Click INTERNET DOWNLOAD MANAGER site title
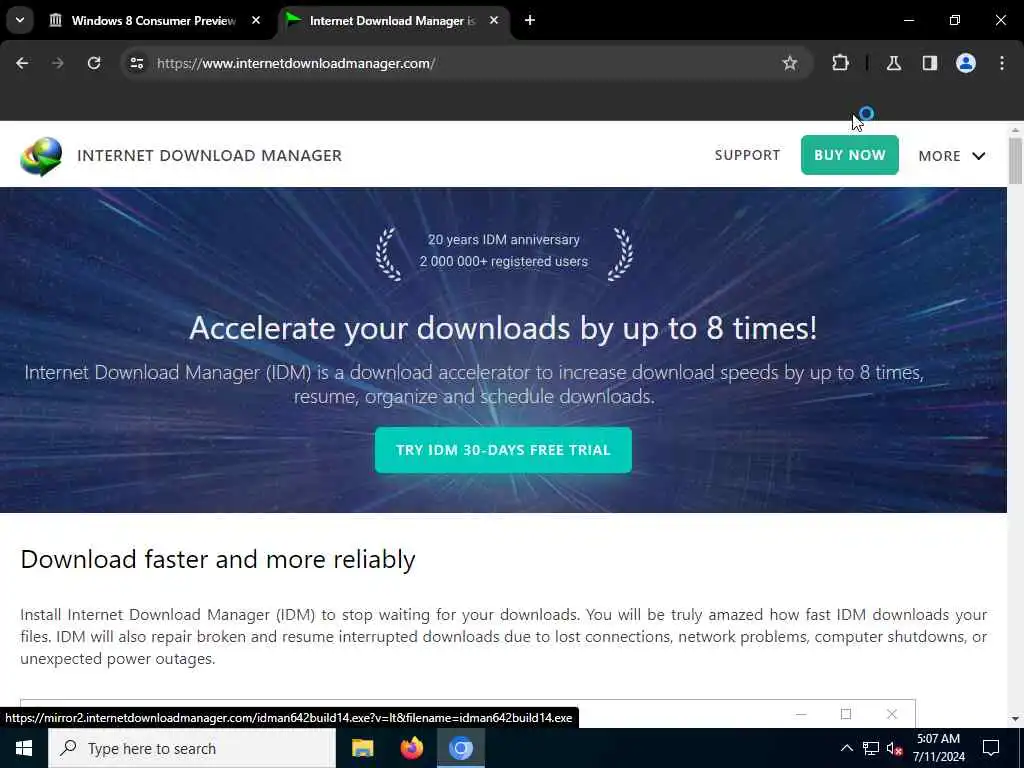The height and width of the screenshot is (768, 1024). tap(210, 155)
